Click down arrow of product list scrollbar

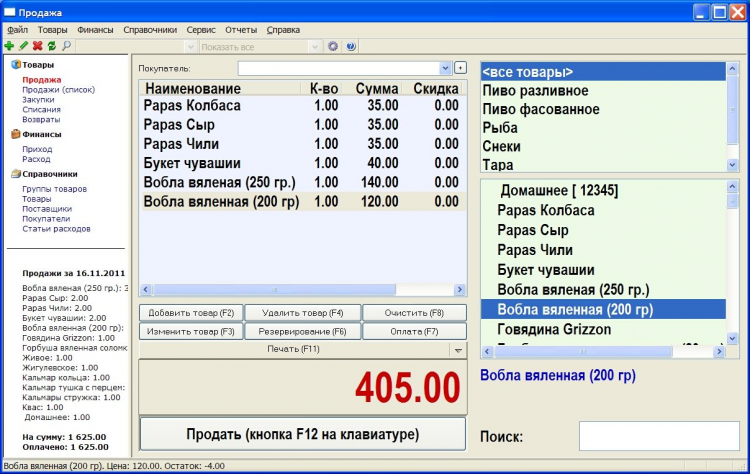click(x=732, y=338)
